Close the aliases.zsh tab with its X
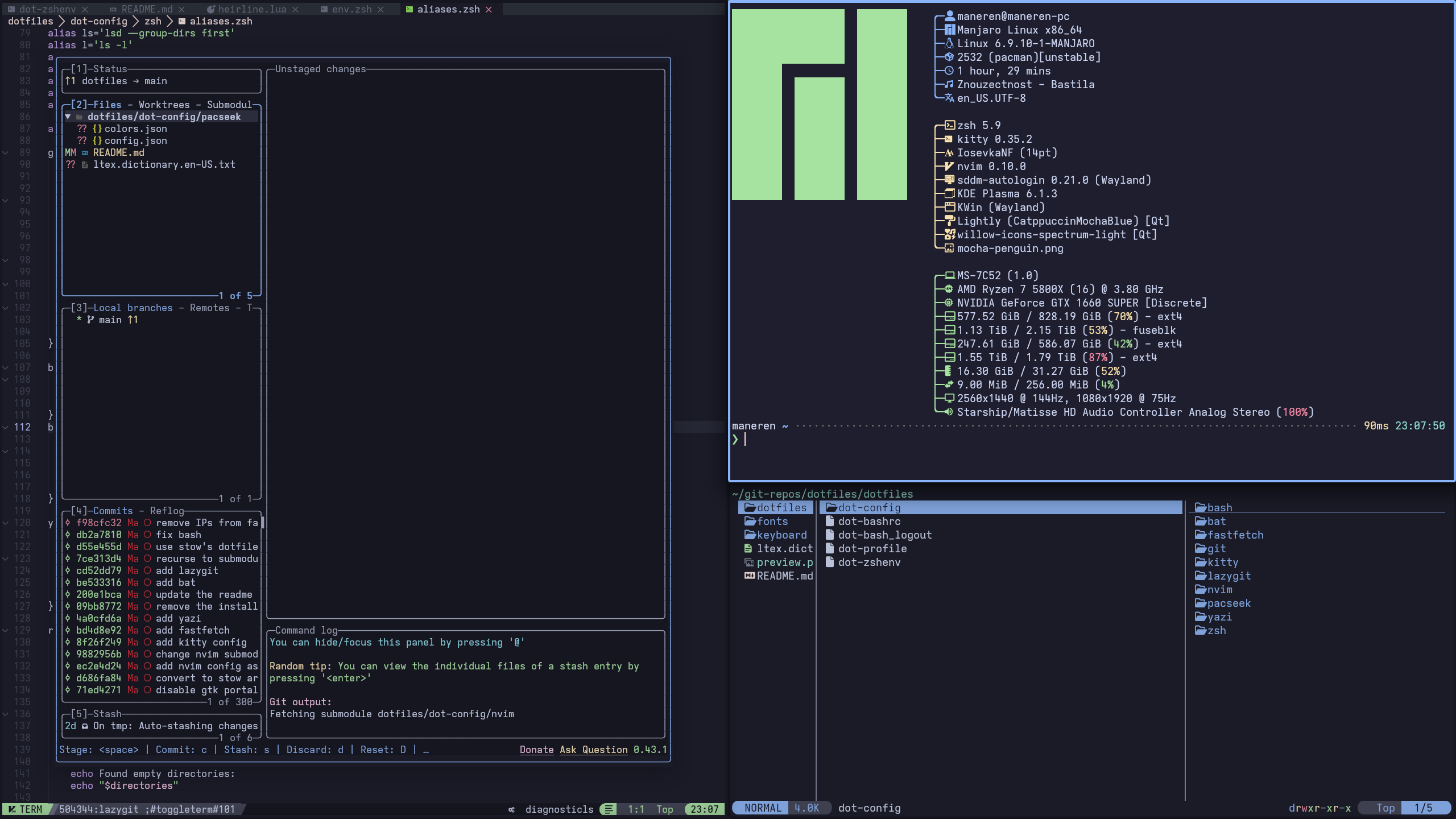 tap(489, 9)
